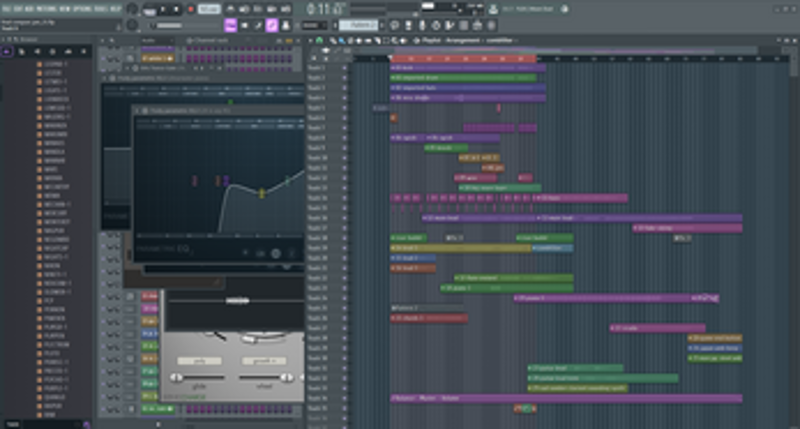The height and width of the screenshot is (429, 800).
Task: Select the Playlist Slice tool
Action: (378, 40)
